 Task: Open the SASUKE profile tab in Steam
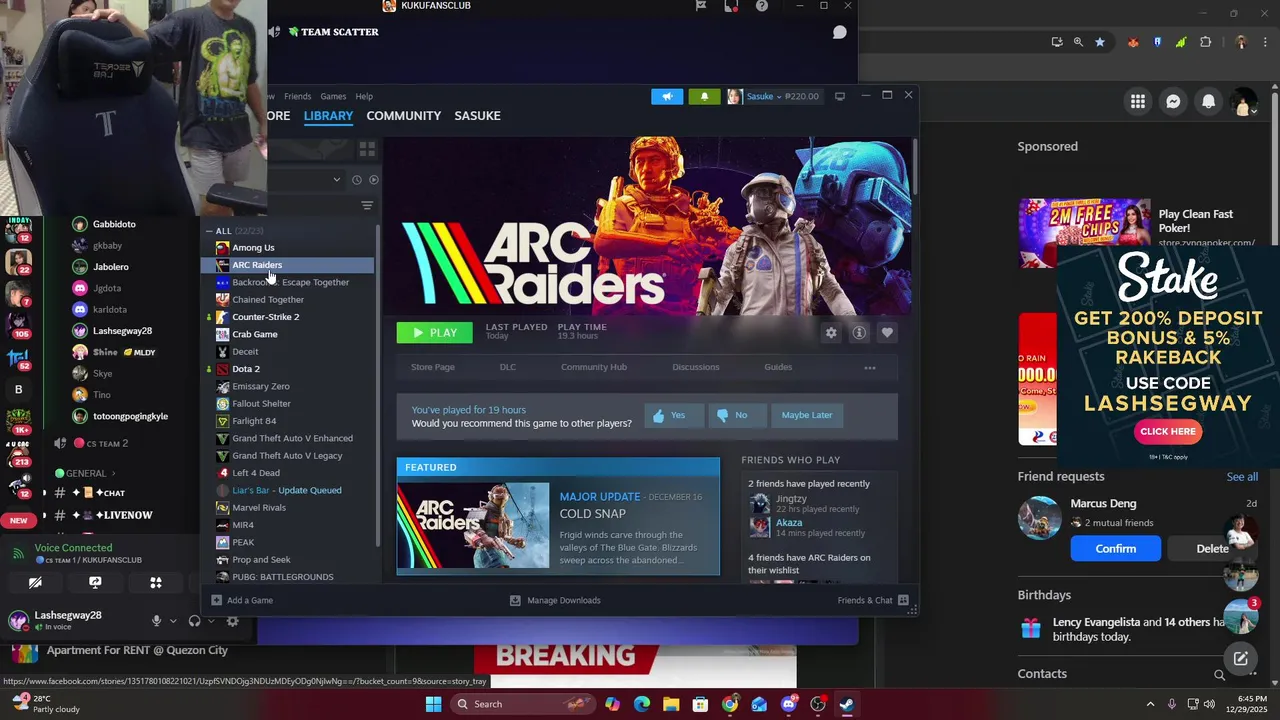[x=477, y=116]
